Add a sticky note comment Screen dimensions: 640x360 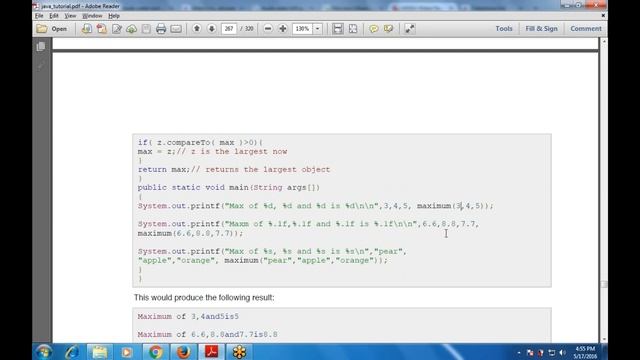[x=373, y=29]
